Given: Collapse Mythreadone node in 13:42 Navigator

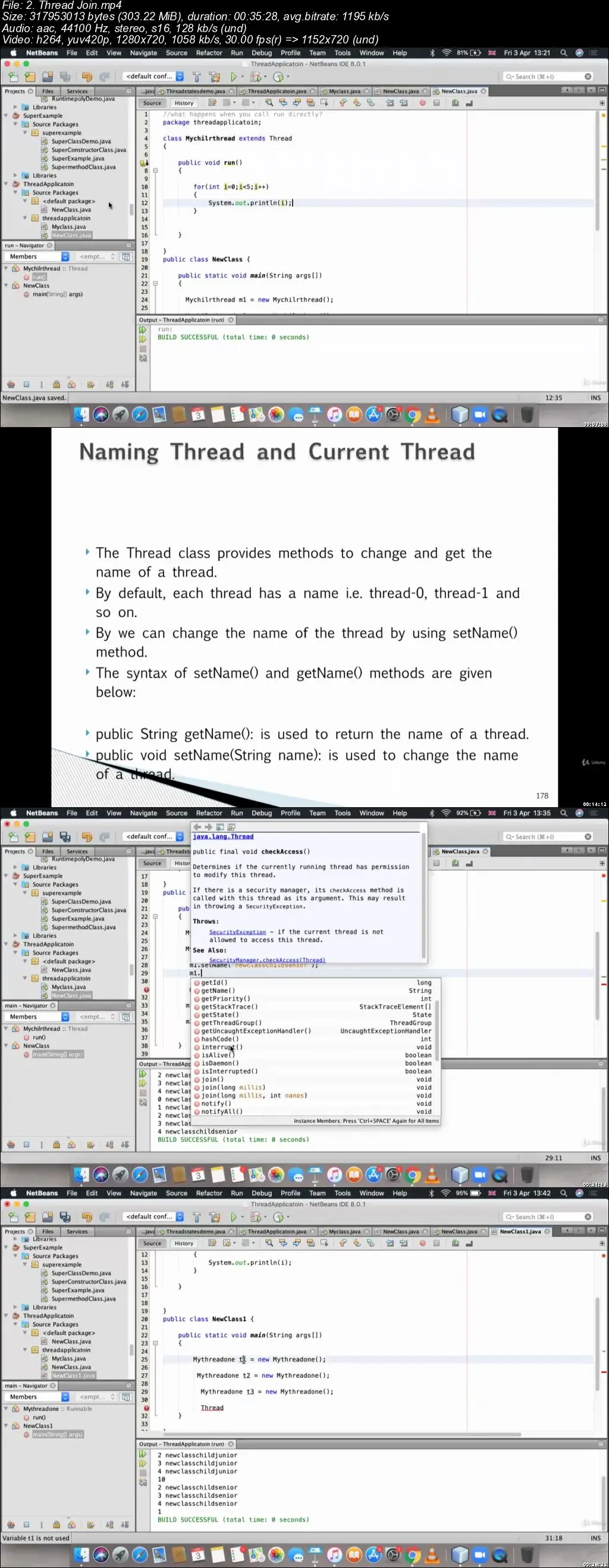Looking at the screenshot, I should pyautogui.click(x=7, y=1409).
